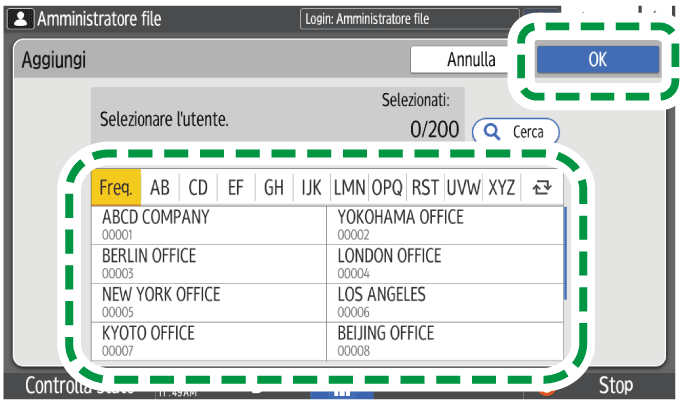Select the Freq. tab
The image size is (691, 404).
point(116,188)
